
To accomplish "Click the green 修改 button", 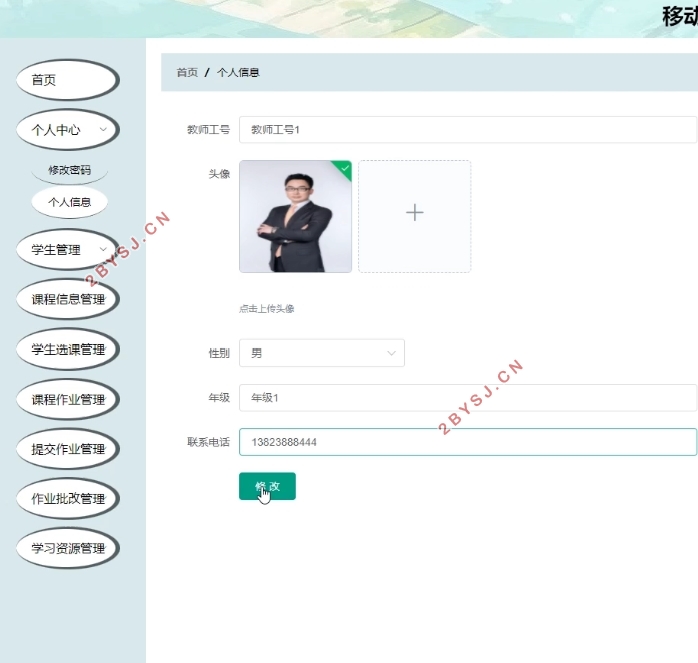I will click(267, 486).
